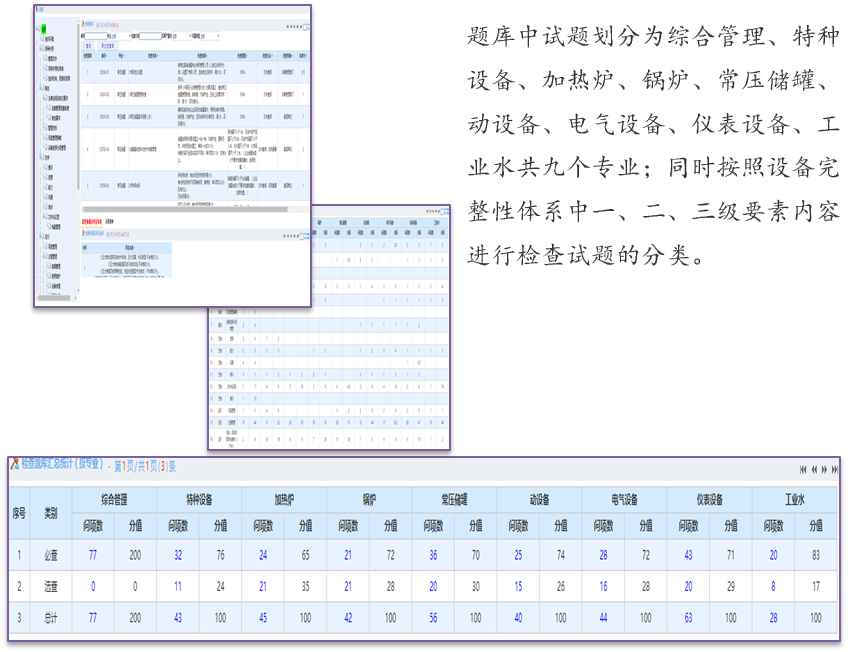Image resolution: width=861 pixels, height=652 pixels.
Task: Select the 总计 category cell in row 3
Action: [x=51, y=618]
